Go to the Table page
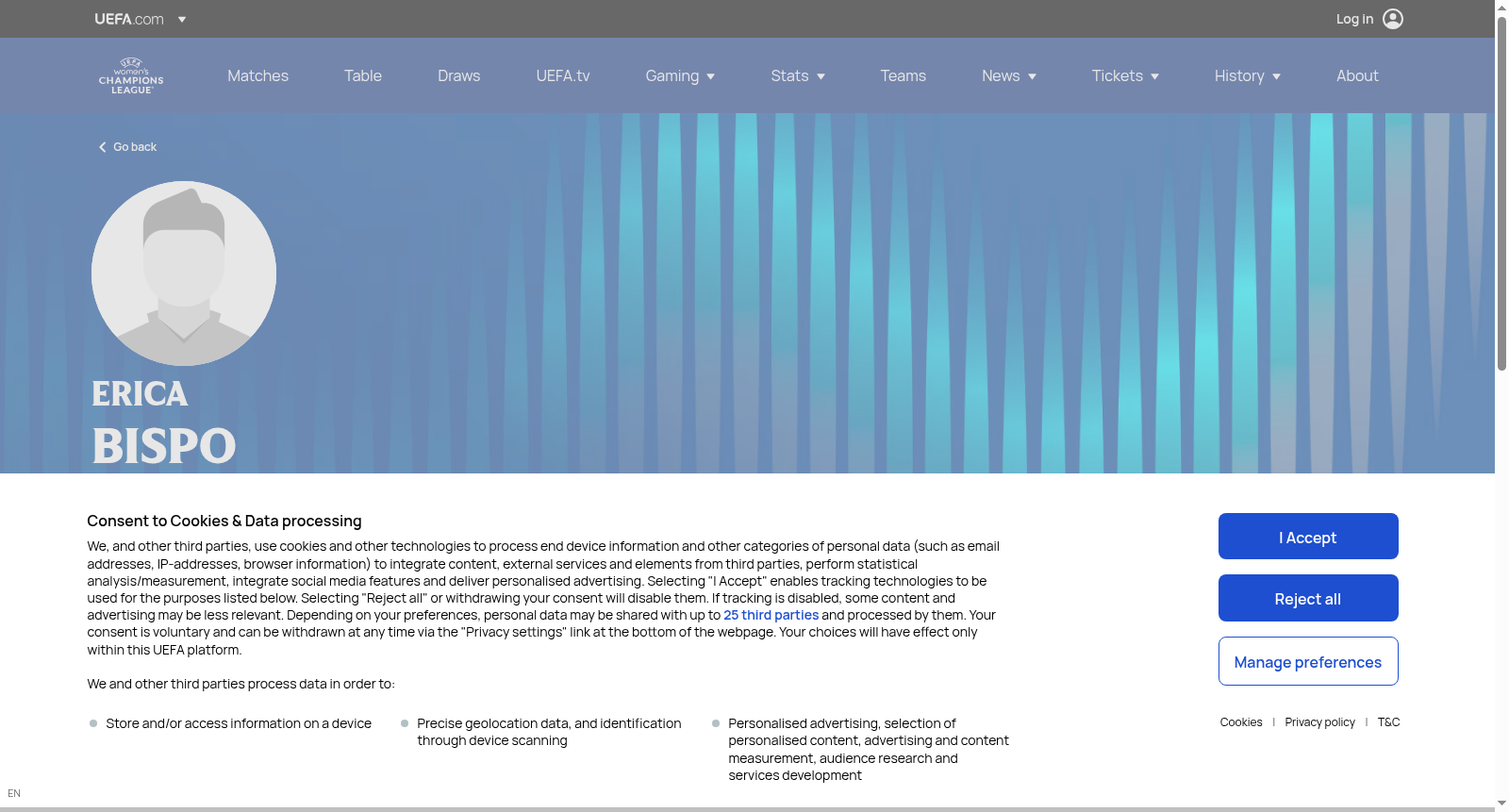 363,75
